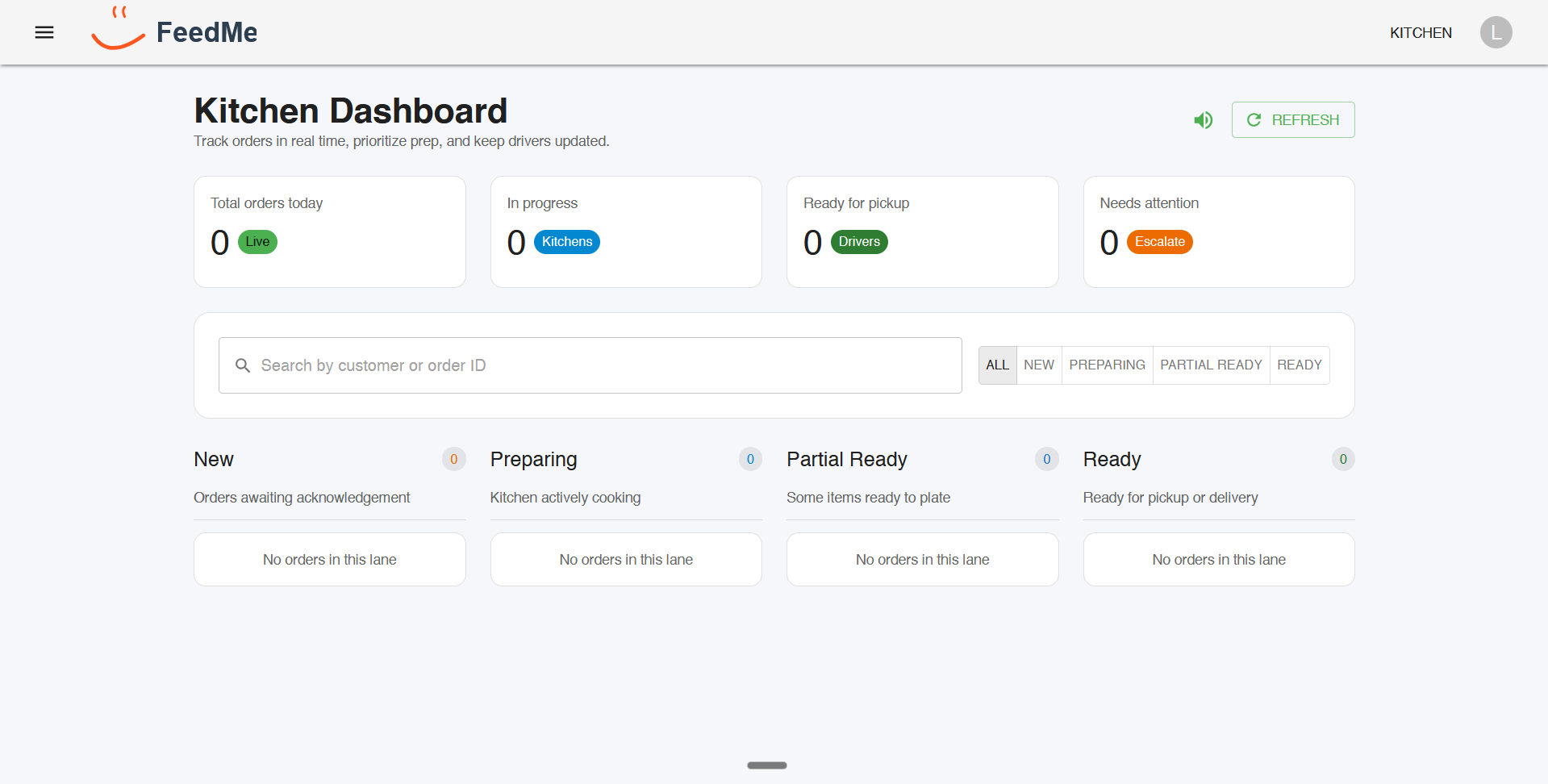1548x784 pixels.
Task: Open the user avatar menu
Action: [1496, 32]
